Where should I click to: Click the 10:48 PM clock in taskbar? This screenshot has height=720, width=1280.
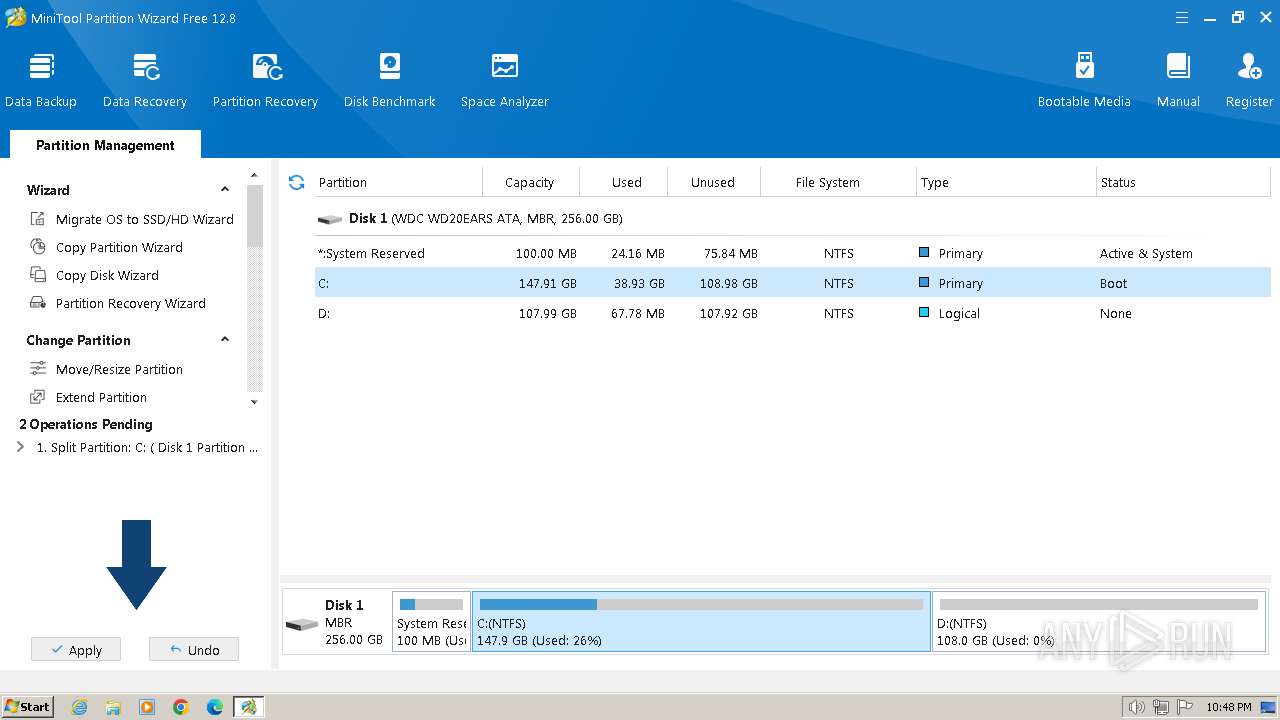[1228, 707]
